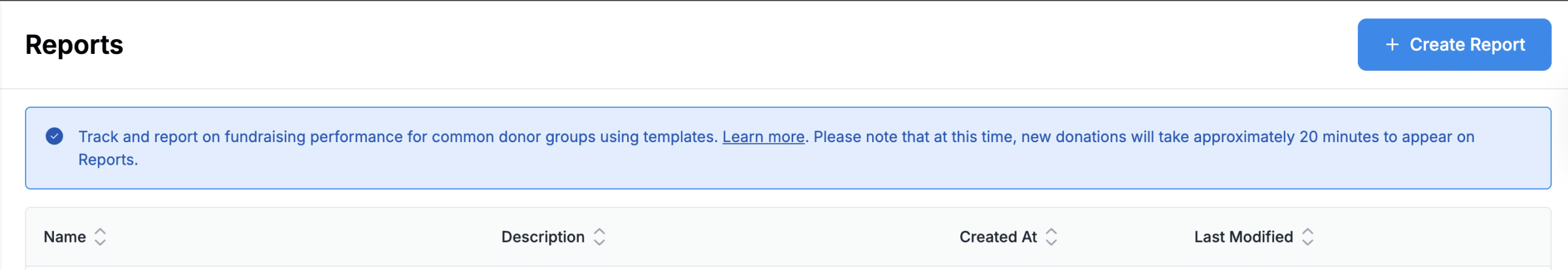Click the fundraising performance sentence in the banner

click(x=398, y=137)
